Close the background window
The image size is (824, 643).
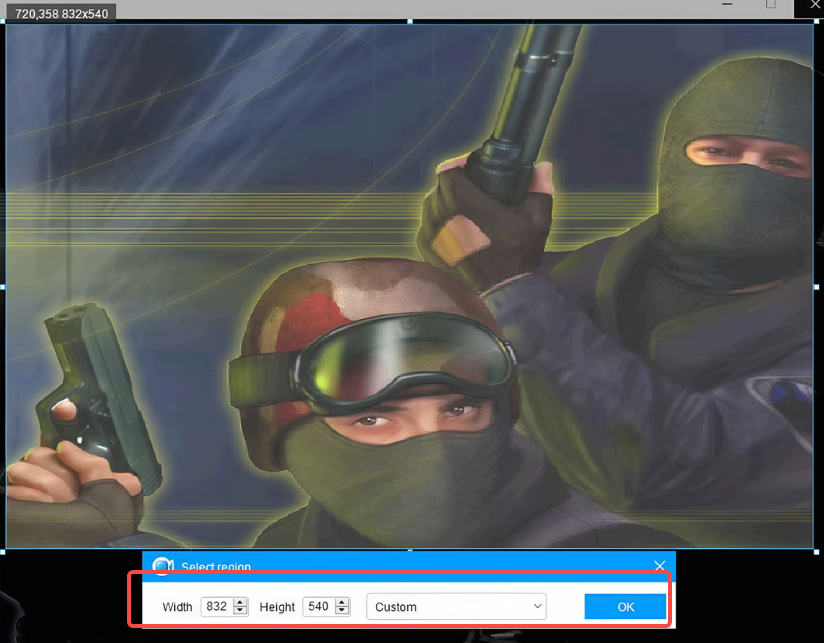(x=815, y=5)
